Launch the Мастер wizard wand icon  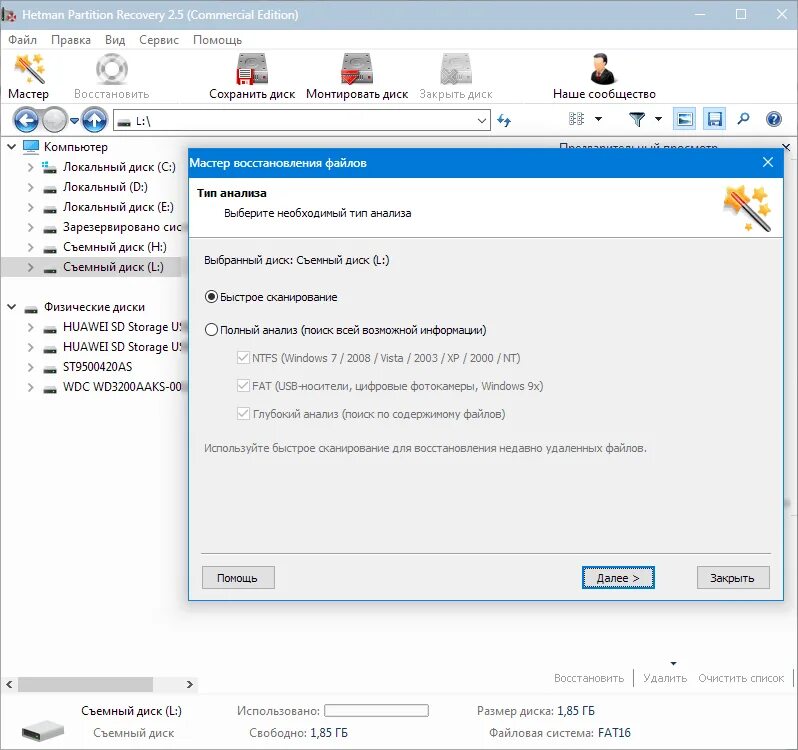[x=28, y=69]
